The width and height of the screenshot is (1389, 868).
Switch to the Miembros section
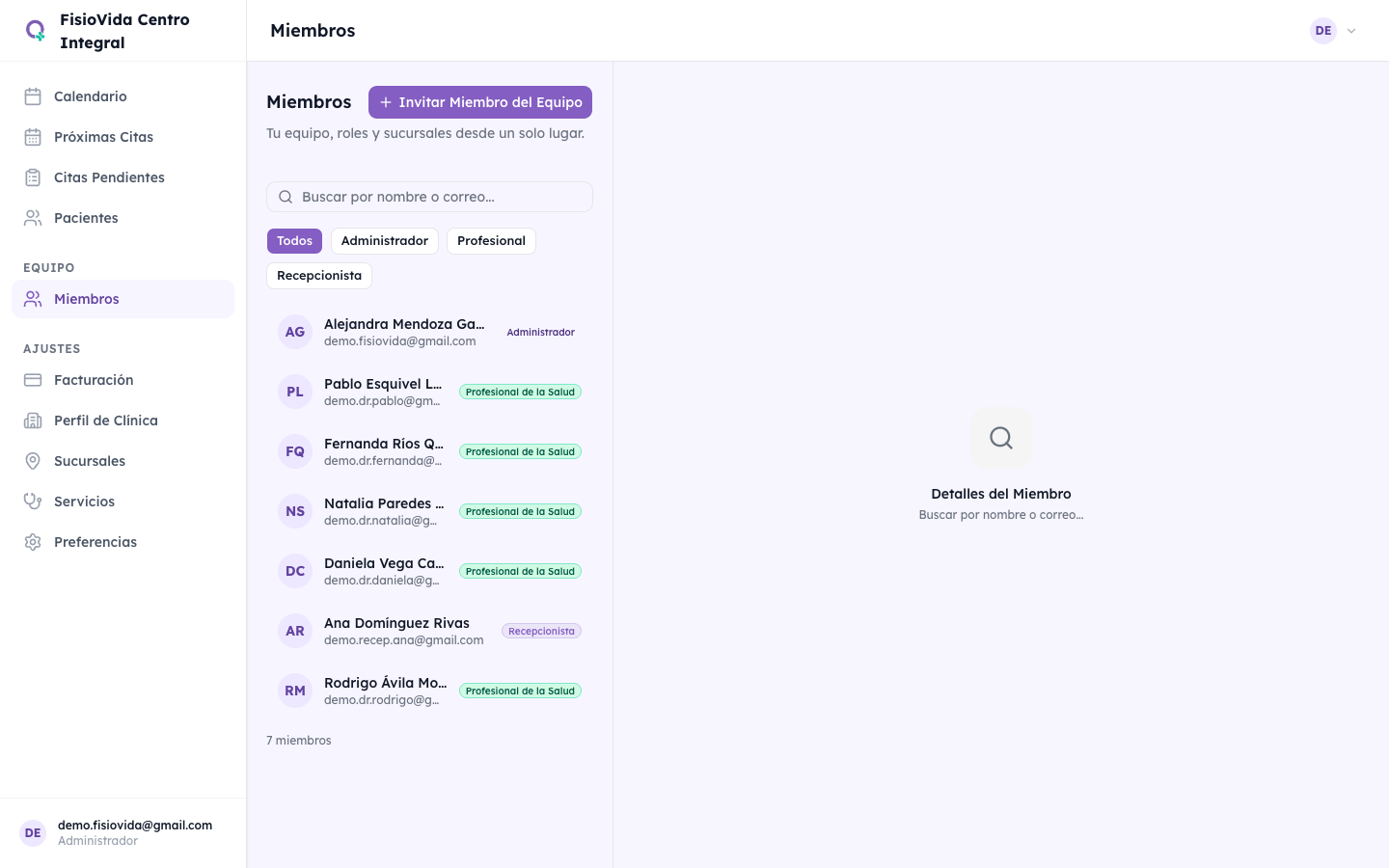[86, 299]
